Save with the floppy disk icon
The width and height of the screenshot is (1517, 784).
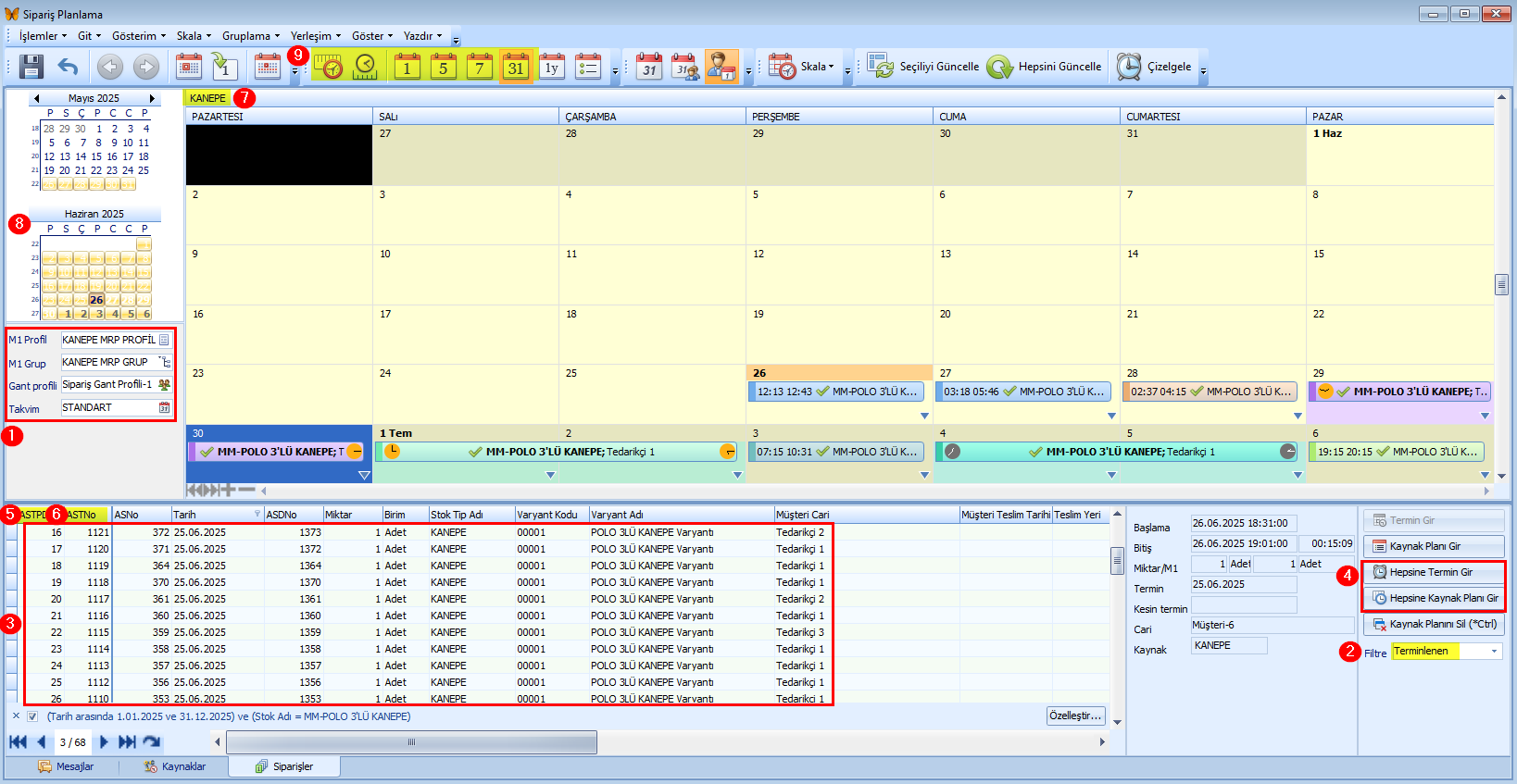[31, 67]
